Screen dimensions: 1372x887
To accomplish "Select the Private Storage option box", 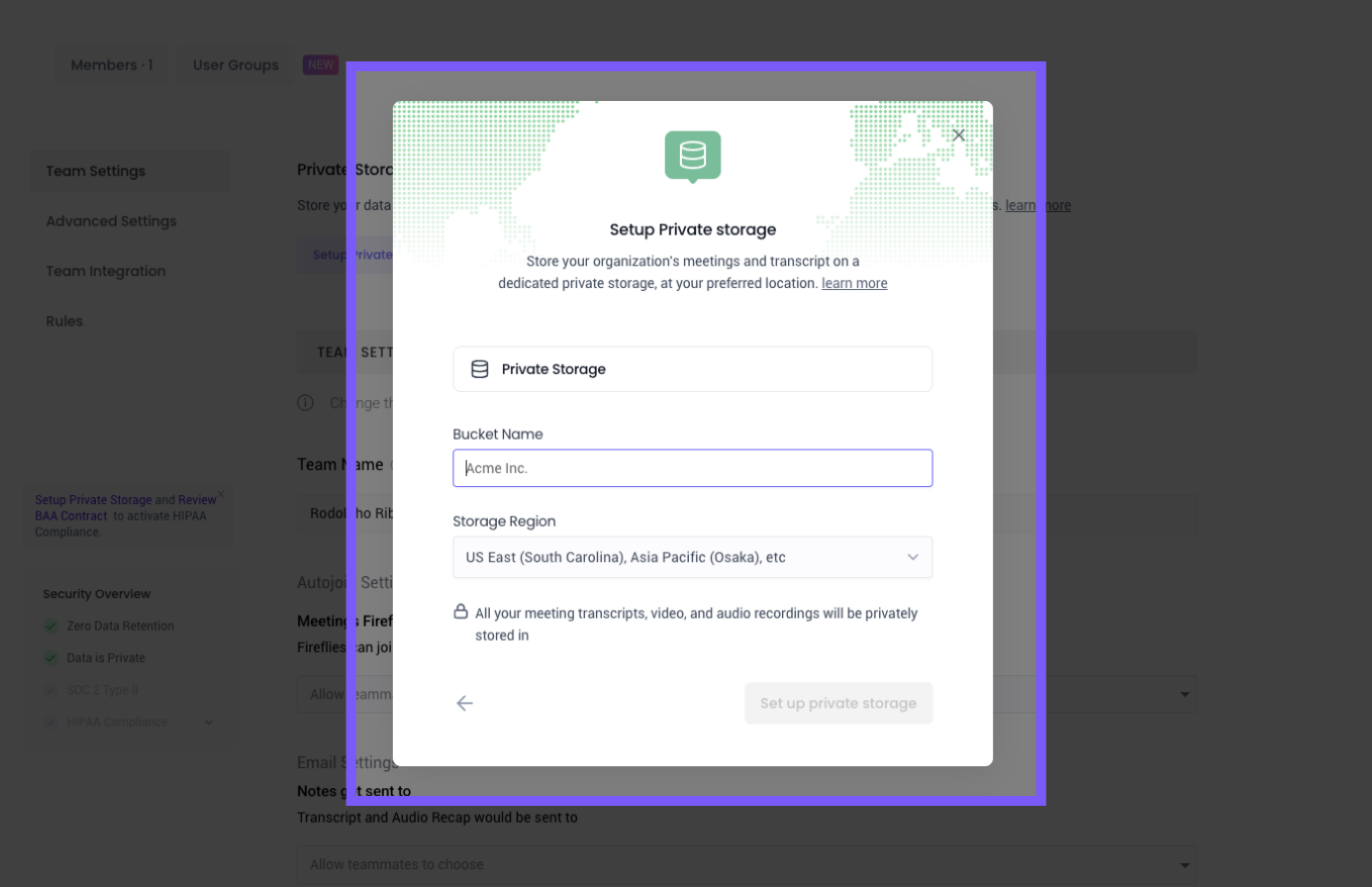I will (693, 369).
